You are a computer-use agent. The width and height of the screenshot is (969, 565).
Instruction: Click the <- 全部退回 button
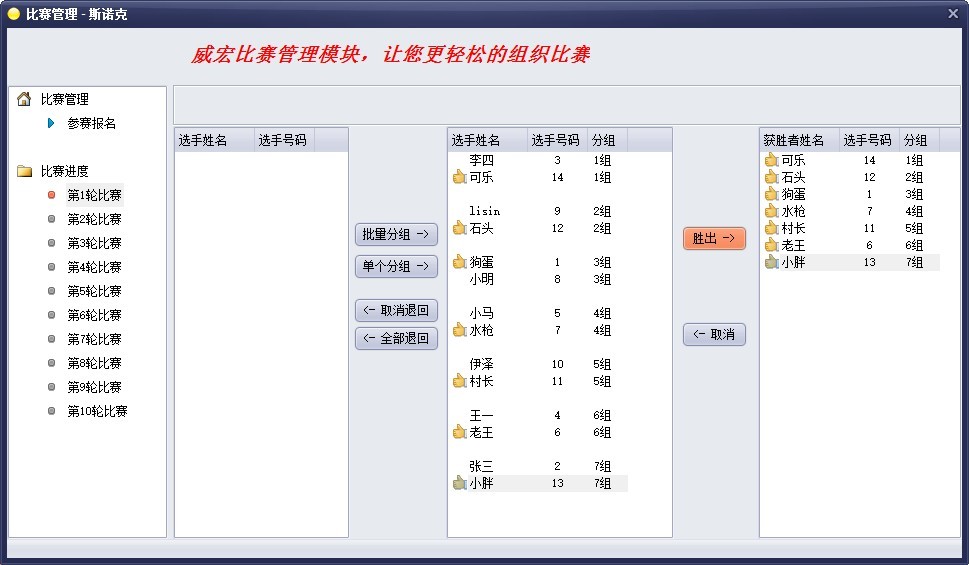point(396,338)
